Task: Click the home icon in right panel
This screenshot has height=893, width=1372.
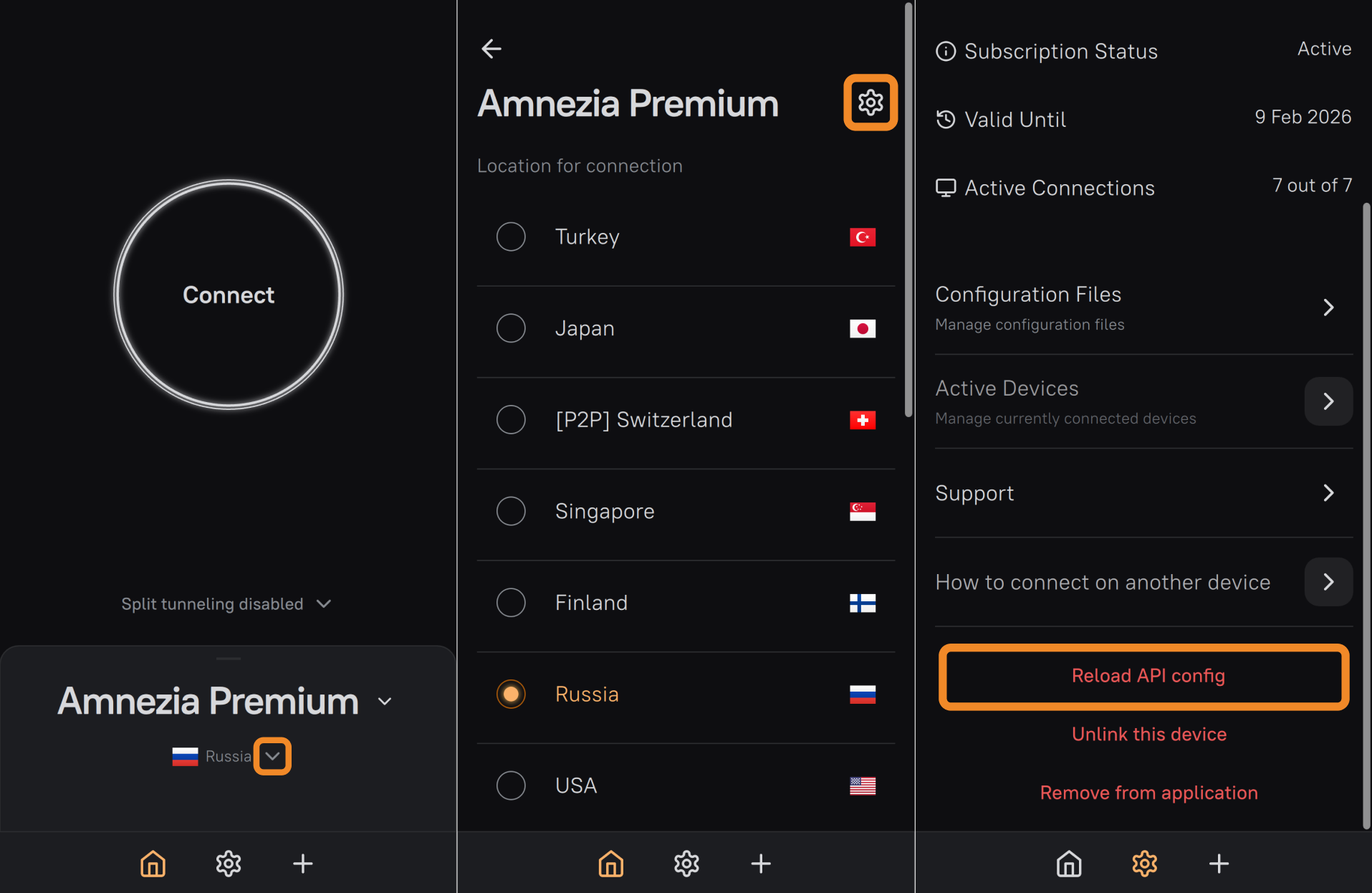Action: point(1069,864)
